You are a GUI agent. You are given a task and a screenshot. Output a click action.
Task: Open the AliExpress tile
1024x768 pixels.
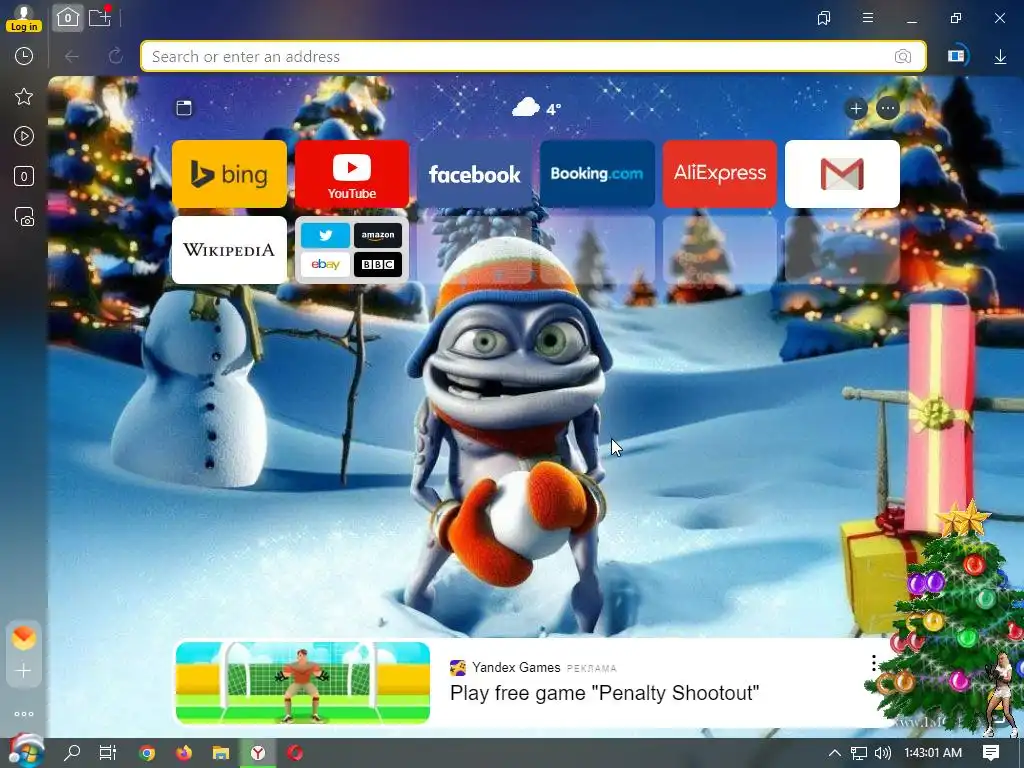pos(720,174)
